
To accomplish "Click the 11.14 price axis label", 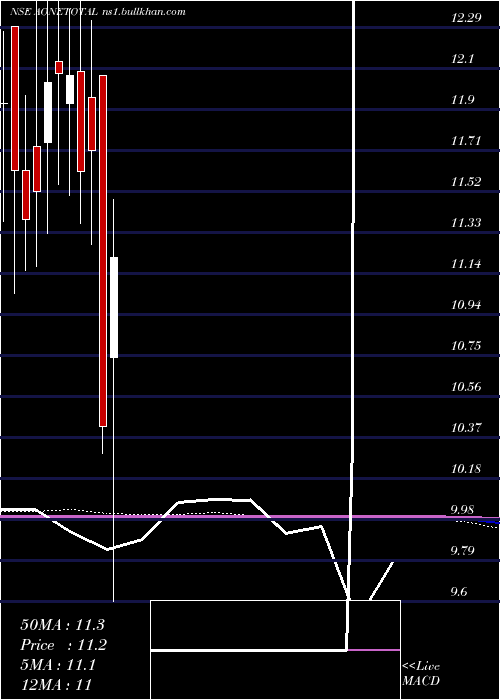I will [466, 263].
